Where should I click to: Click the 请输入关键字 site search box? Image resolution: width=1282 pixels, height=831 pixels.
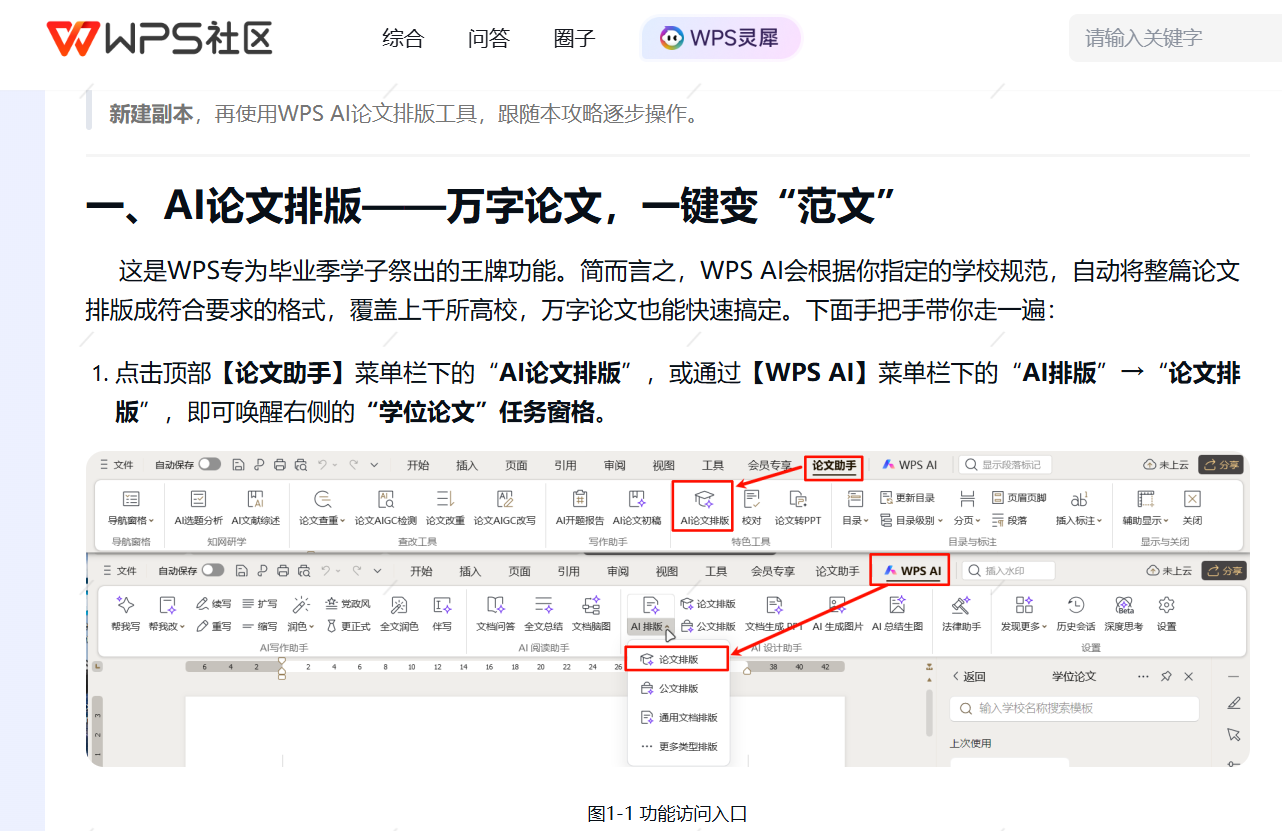pyautogui.click(x=1175, y=38)
